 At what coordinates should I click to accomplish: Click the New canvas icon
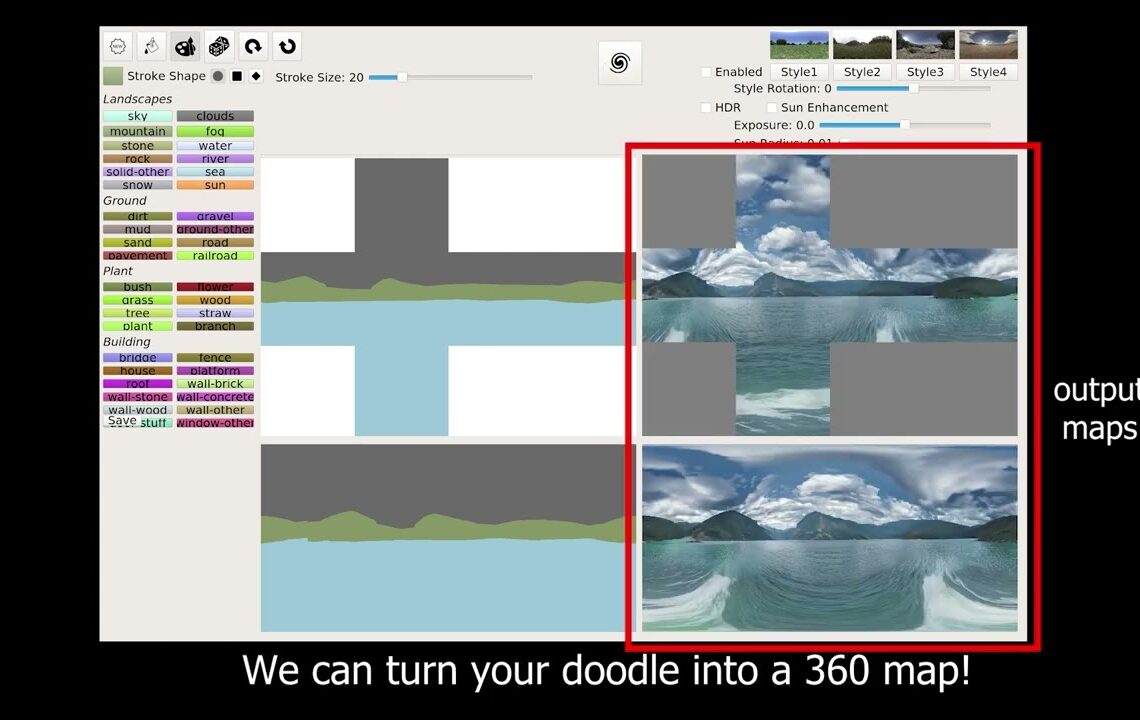point(118,46)
